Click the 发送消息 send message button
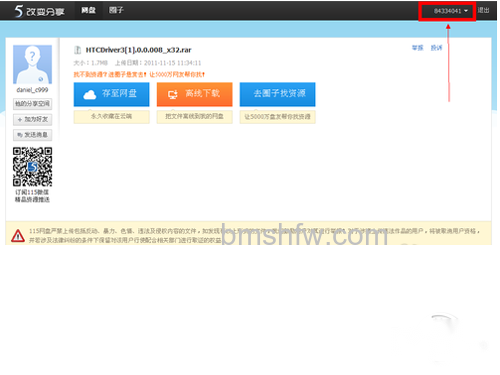This screenshot has width=500, height=375. [x=32, y=135]
